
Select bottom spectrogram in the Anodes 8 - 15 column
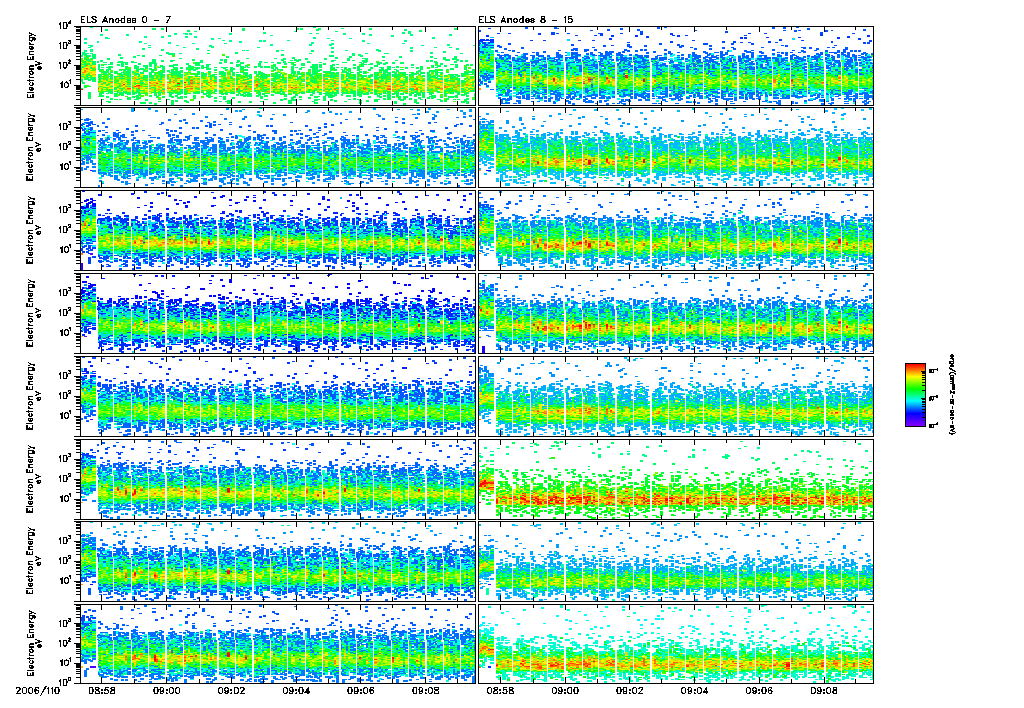click(x=676, y=643)
